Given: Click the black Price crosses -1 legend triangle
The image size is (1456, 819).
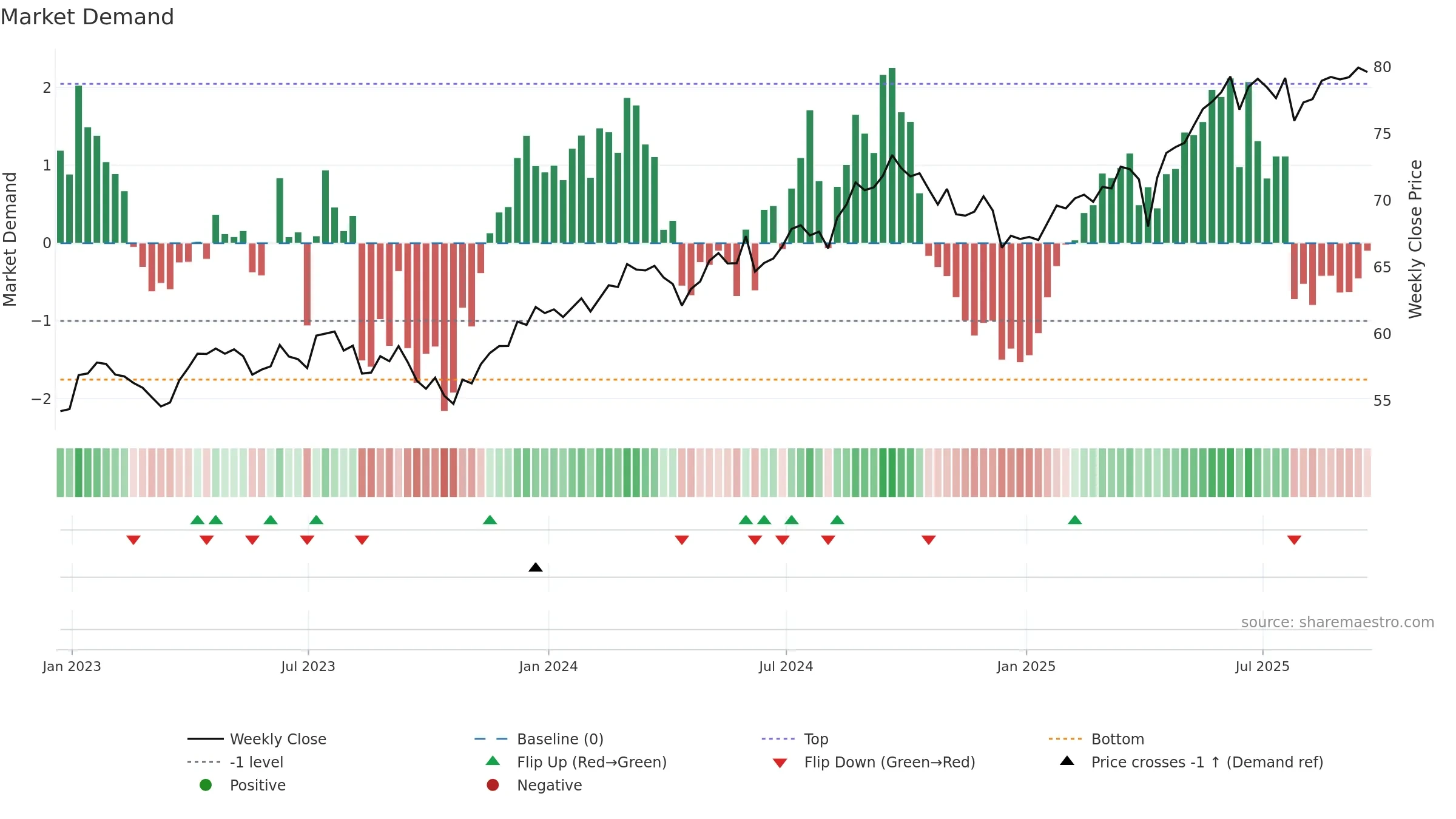Looking at the screenshot, I should pyautogui.click(x=1067, y=761).
